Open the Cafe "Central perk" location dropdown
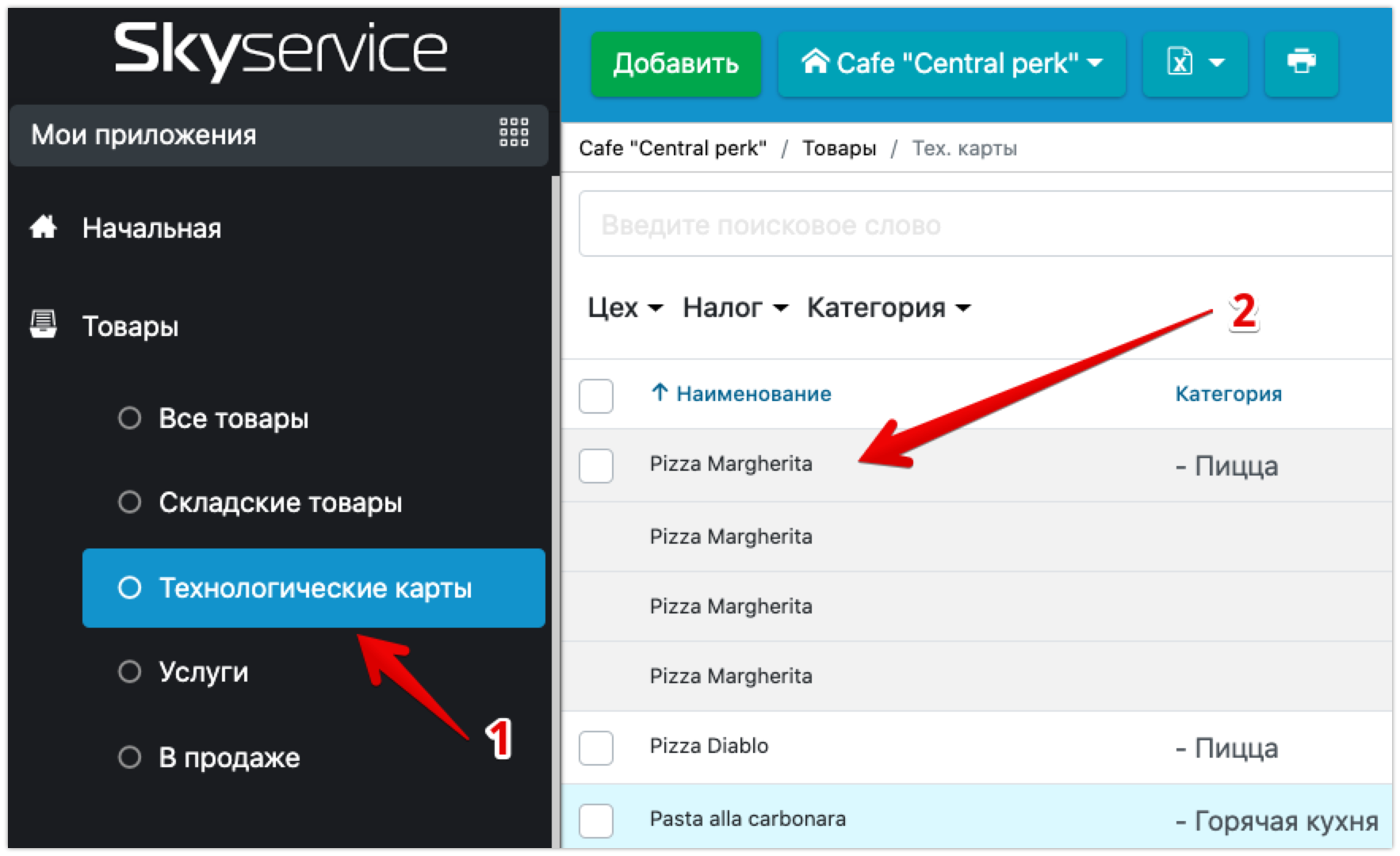The width and height of the screenshot is (1400, 856). [x=951, y=63]
